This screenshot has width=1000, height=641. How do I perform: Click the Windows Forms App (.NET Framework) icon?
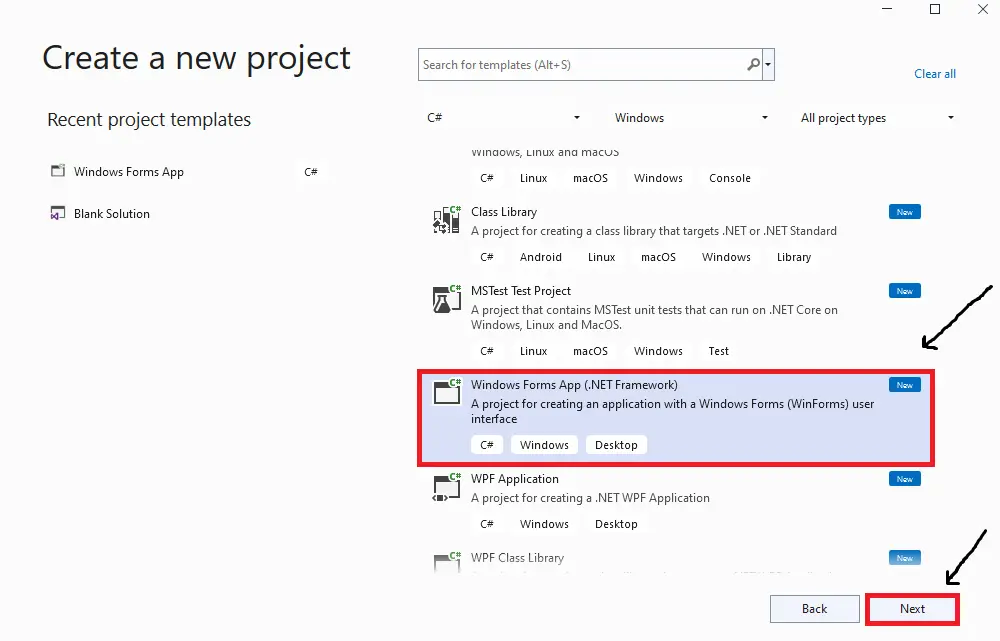tap(446, 392)
